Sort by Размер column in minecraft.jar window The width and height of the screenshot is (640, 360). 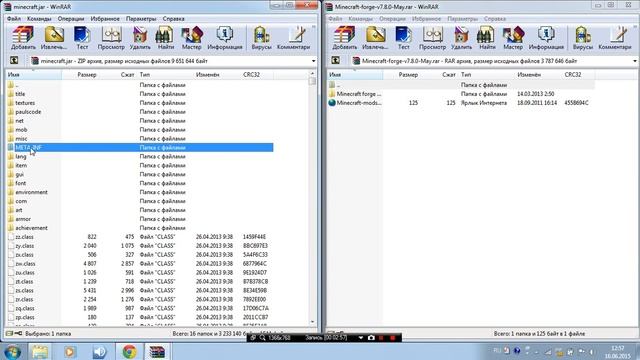point(80,75)
